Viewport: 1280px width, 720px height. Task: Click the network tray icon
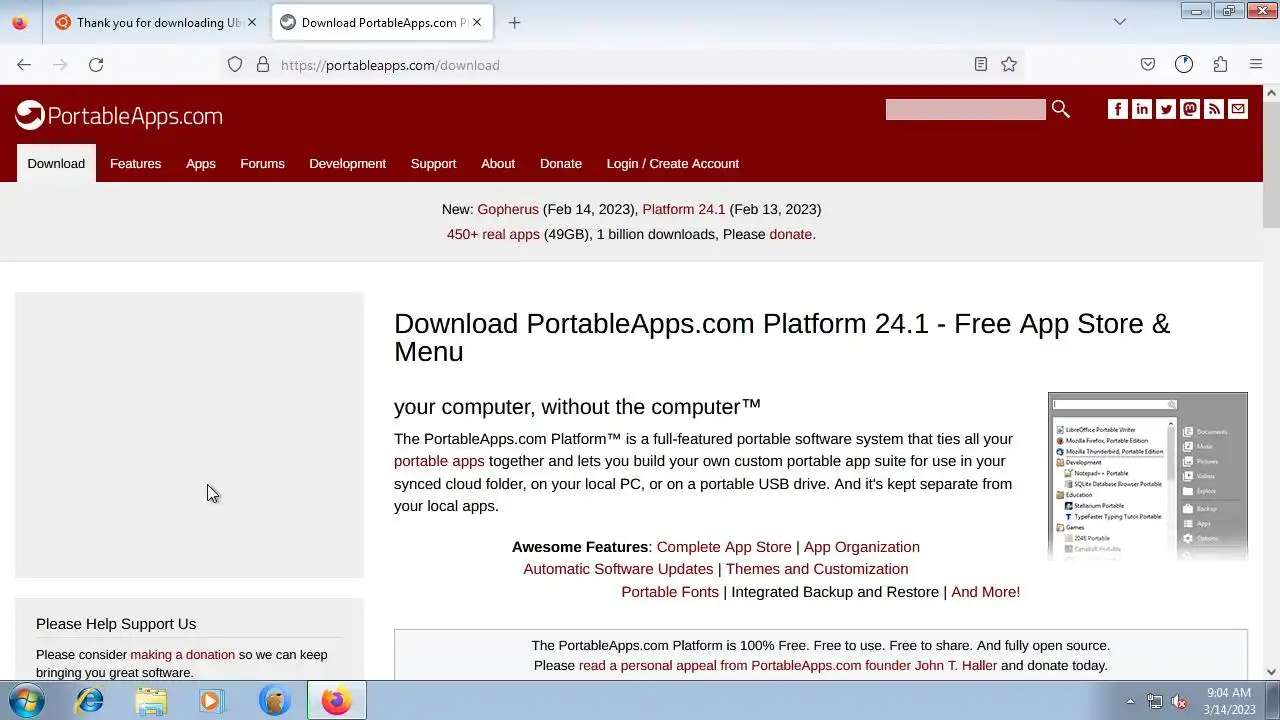pyautogui.click(x=1155, y=701)
